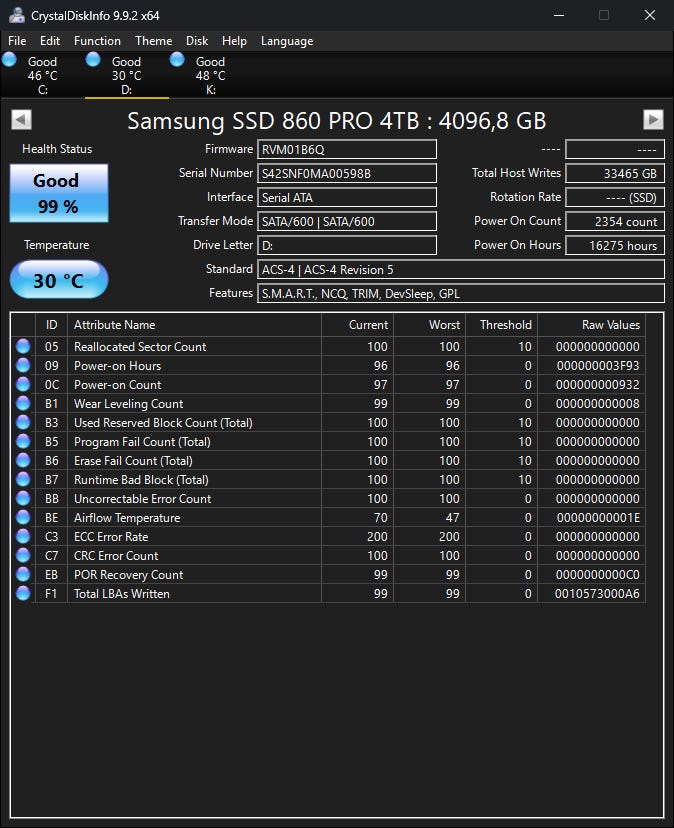Click raw value 000000000932
Screen dimensions: 674x828
point(597,384)
